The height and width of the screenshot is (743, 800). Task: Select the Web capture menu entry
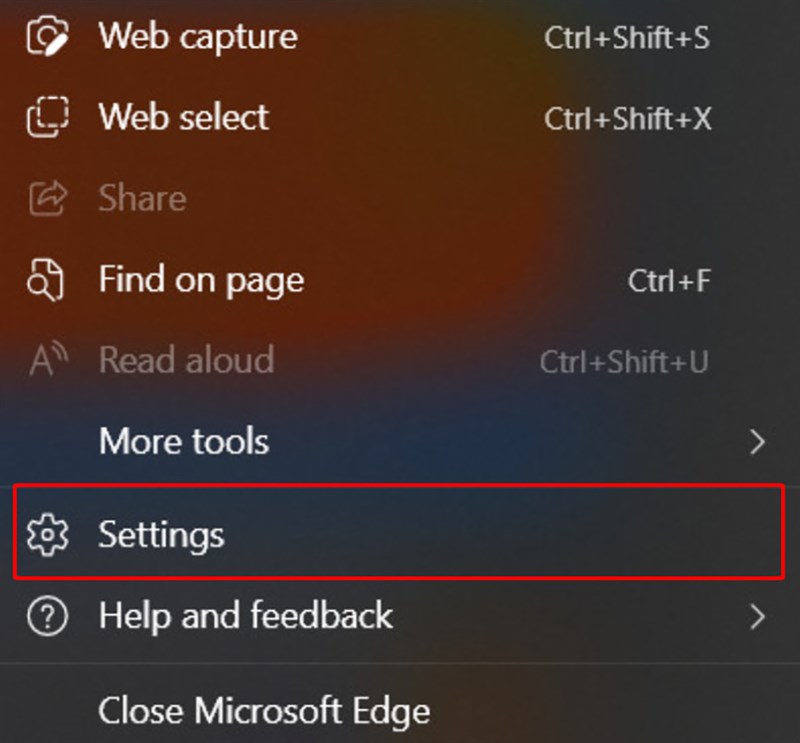[197, 38]
